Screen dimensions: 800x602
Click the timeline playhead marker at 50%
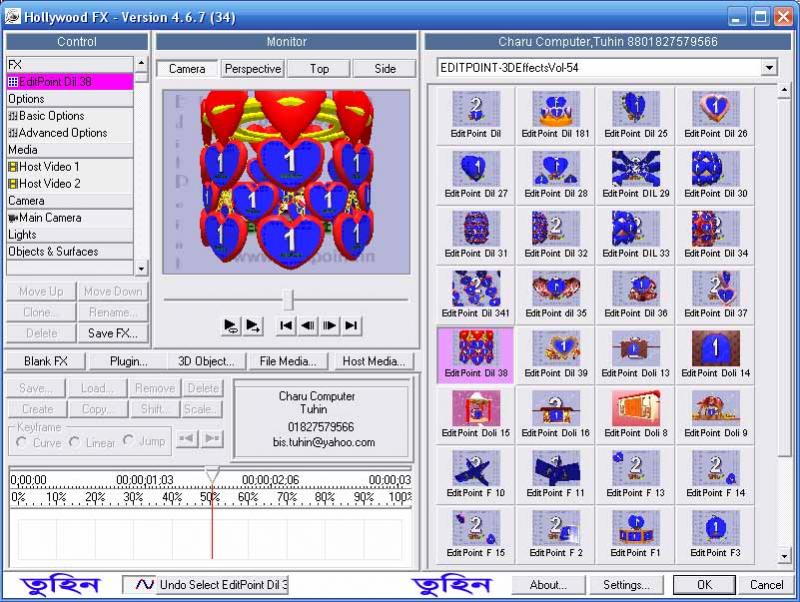pyautogui.click(x=212, y=474)
